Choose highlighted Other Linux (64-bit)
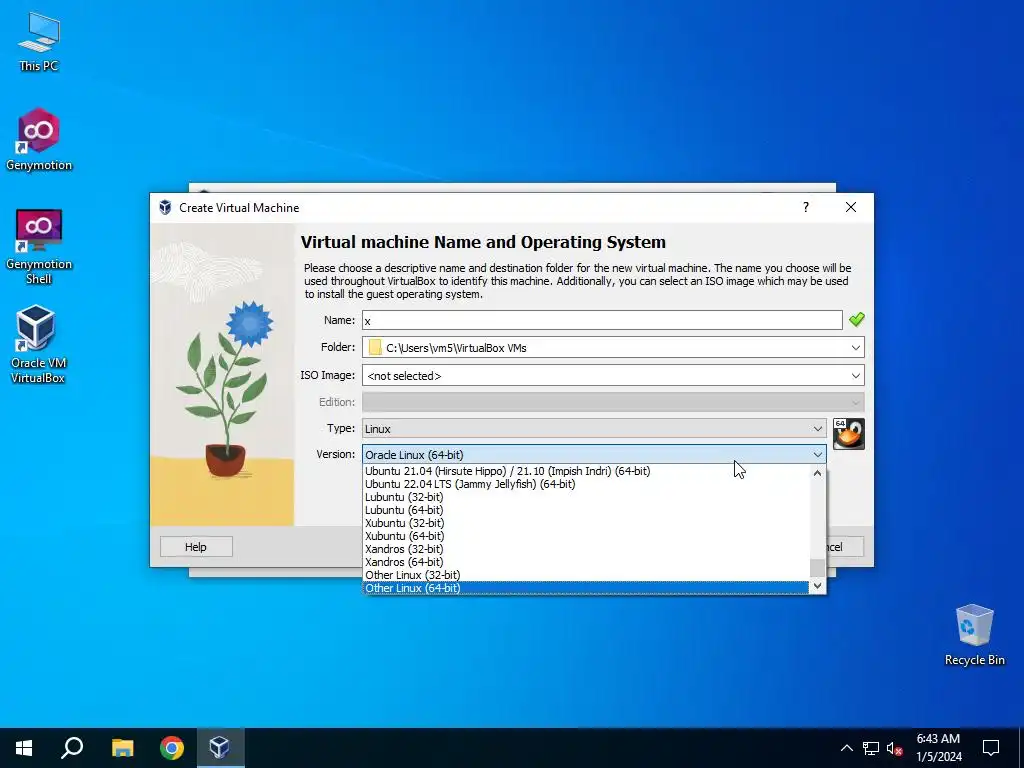 [x=586, y=588]
